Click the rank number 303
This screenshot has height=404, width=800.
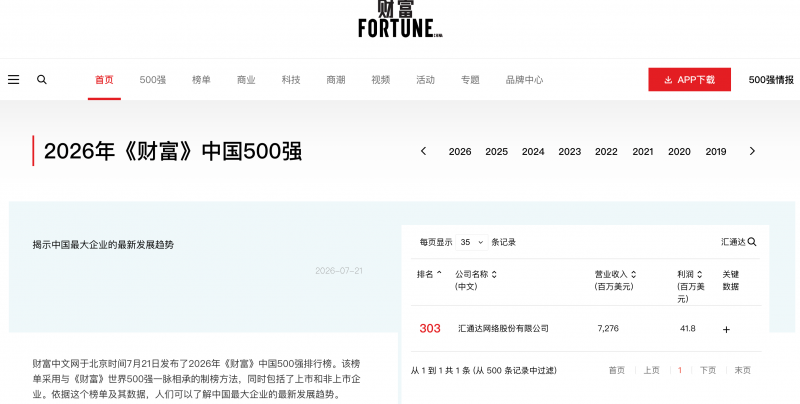pos(430,329)
